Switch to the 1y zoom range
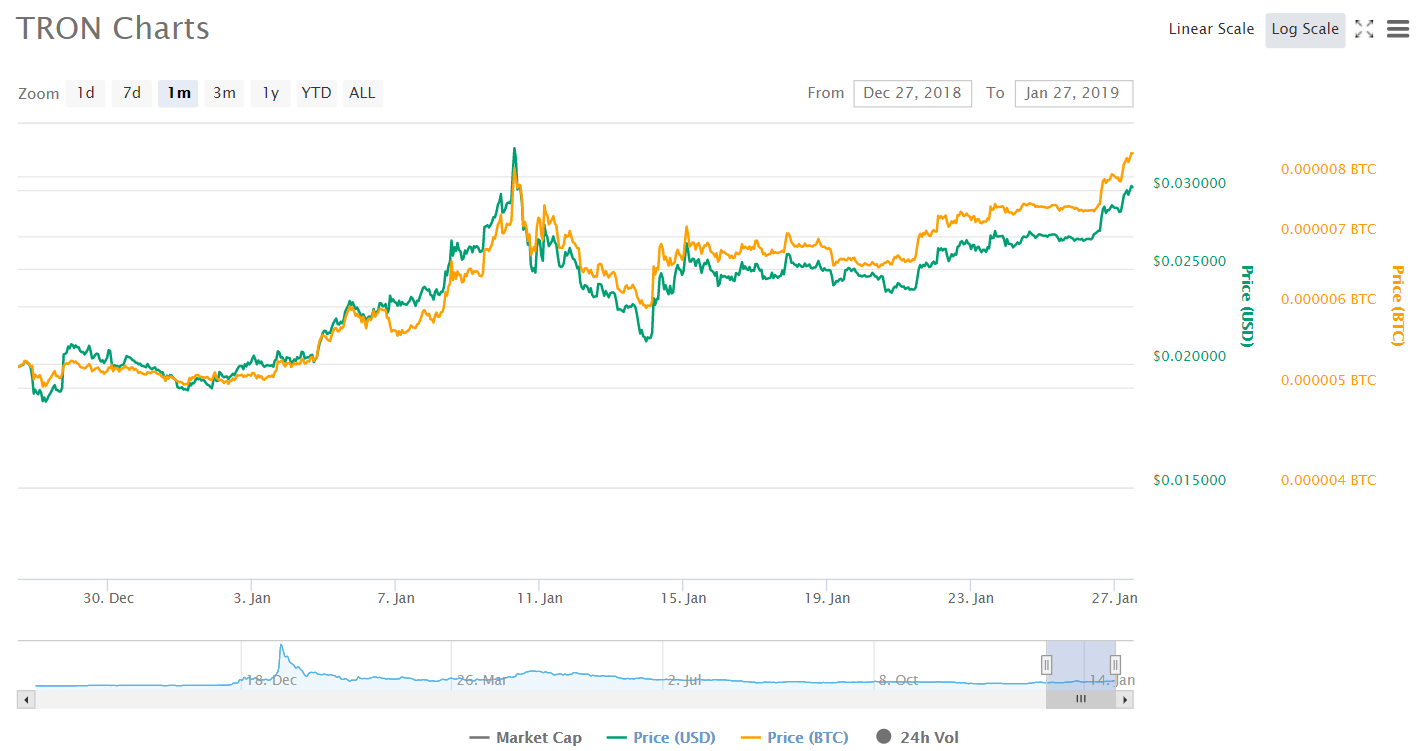This screenshot has height=751, width=1426. pyautogui.click(x=270, y=93)
